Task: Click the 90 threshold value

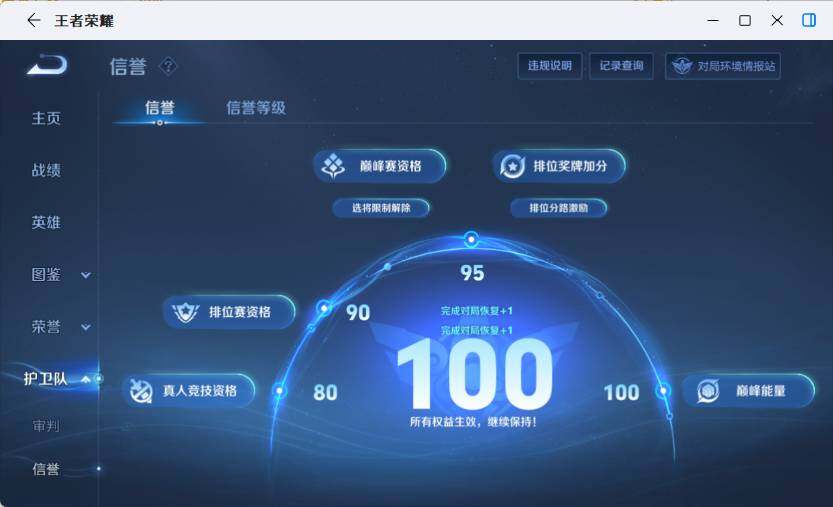Action: tap(358, 312)
